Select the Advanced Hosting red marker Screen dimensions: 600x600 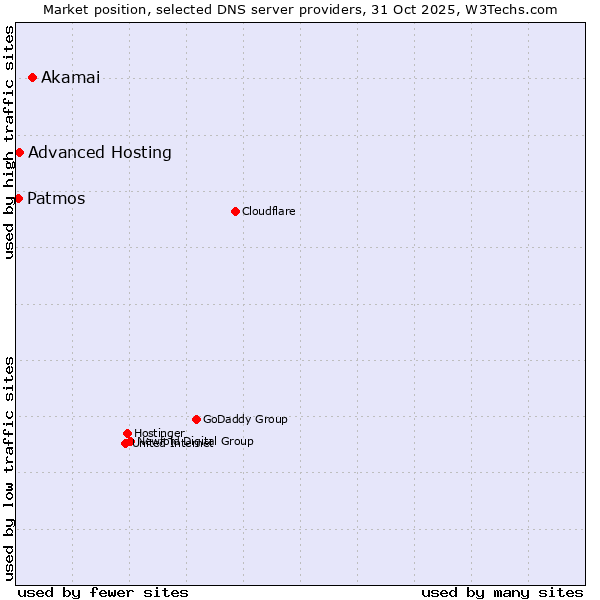tap(19, 153)
